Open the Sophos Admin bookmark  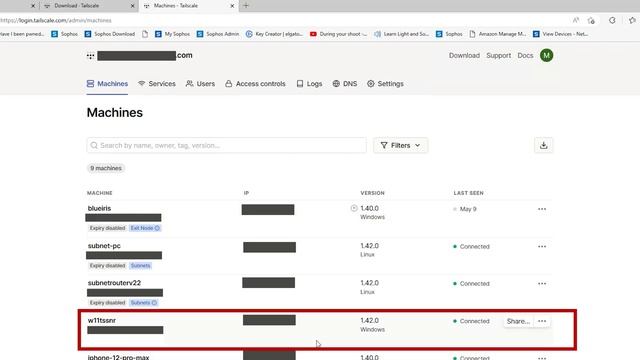point(218,34)
